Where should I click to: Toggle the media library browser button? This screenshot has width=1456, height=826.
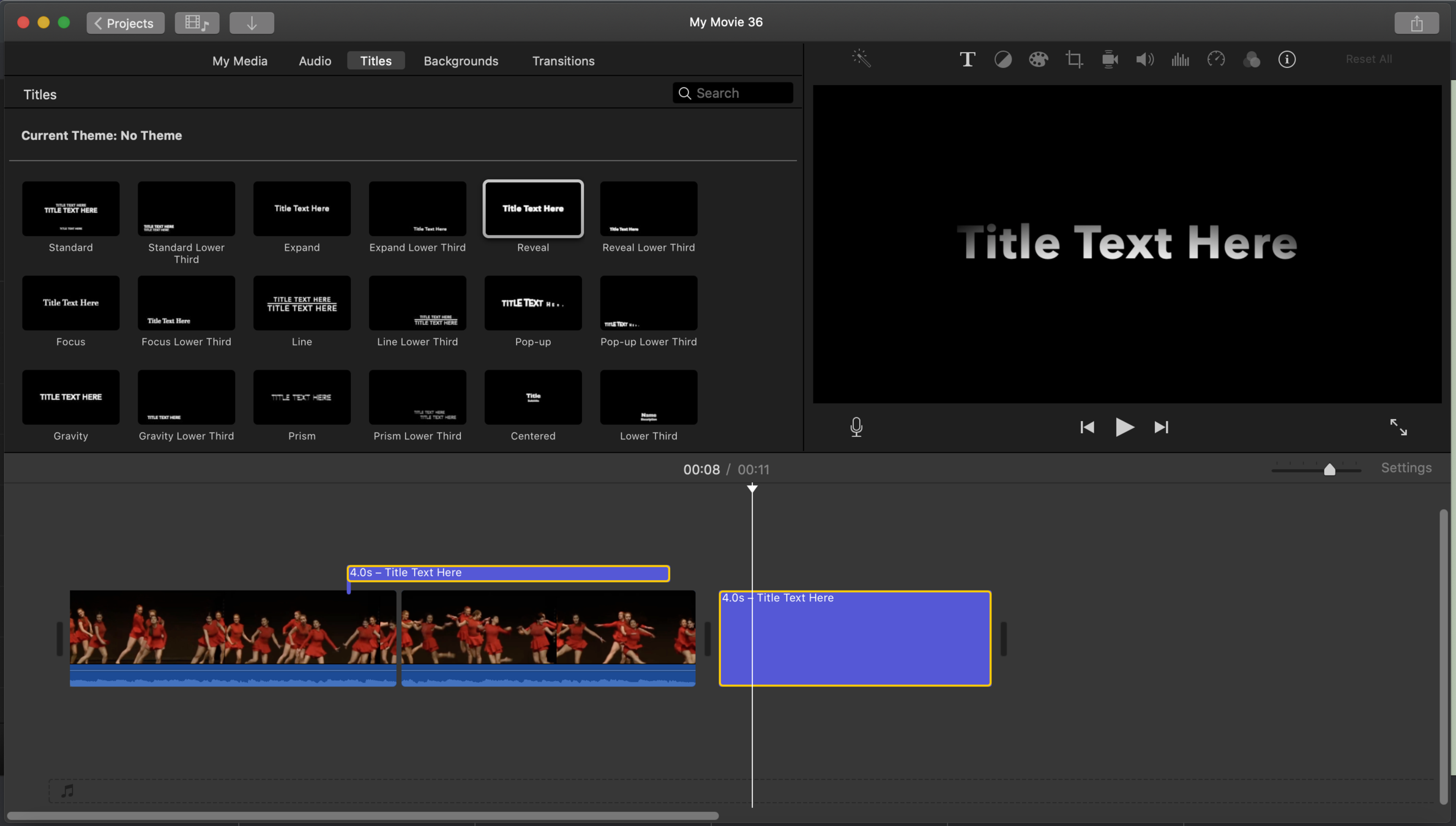tap(197, 23)
